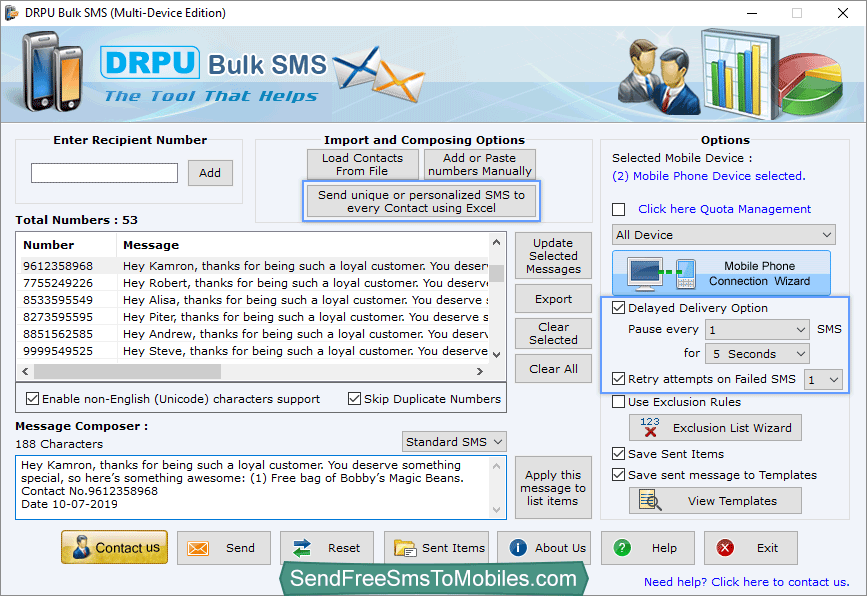Image resolution: width=867 pixels, height=596 pixels.
Task: Click the computer-to-phone connection icon
Action: tap(661, 273)
